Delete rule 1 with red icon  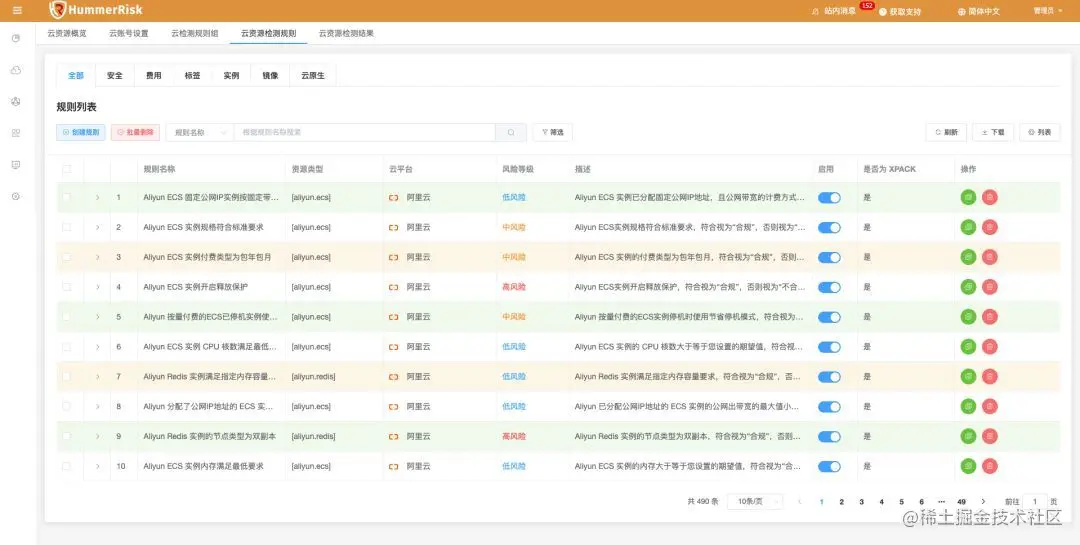click(990, 197)
